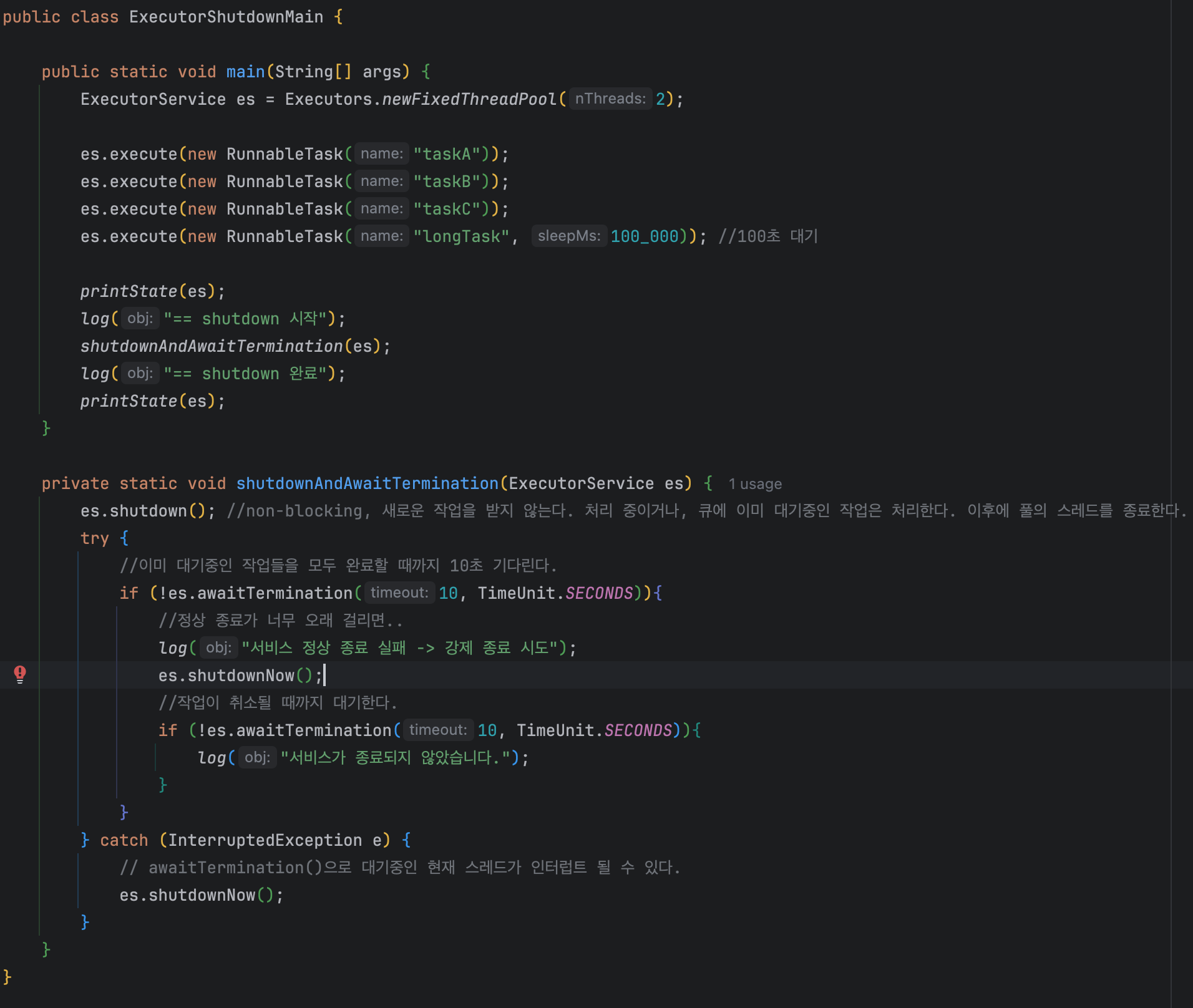This screenshot has height=1008, width=1193.
Task: Click the second awaitTermination call
Action: [313, 730]
